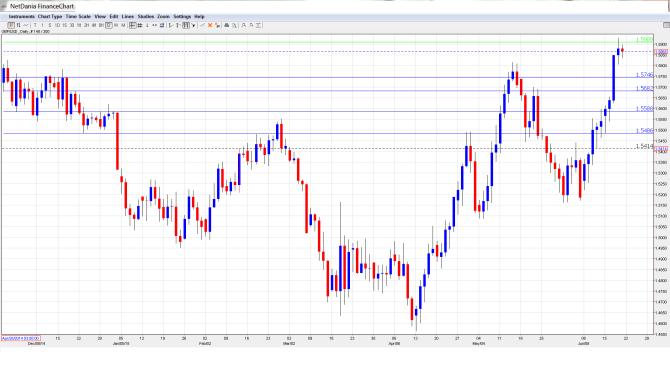The height and width of the screenshot is (377, 670).
Task: Toggle the crosshair cursor tool
Action: (132, 26)
